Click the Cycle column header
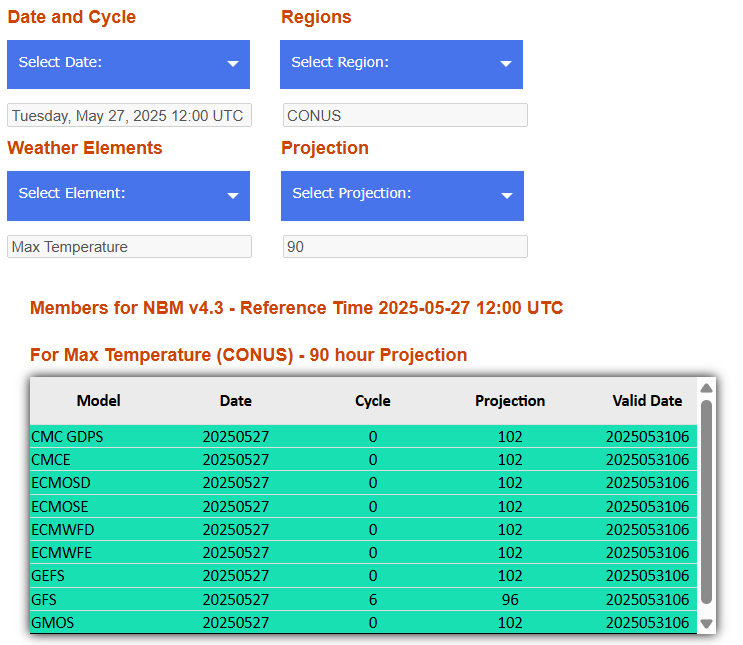Screen dimensions: 743x645 click(x=373, y=401)
